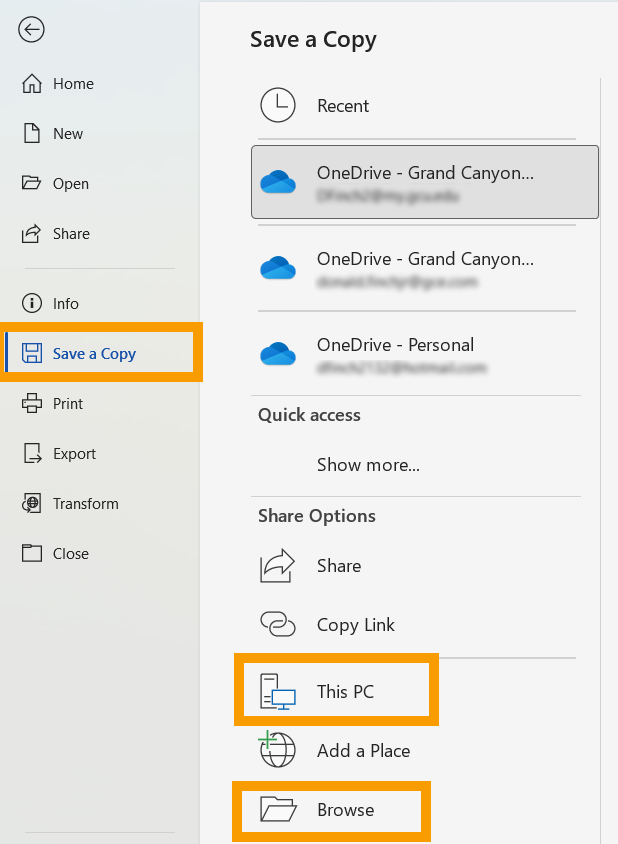Image resolution: width=618 pixels, height=844 pixels.
Task: Open the Home page
Action: 72,84
